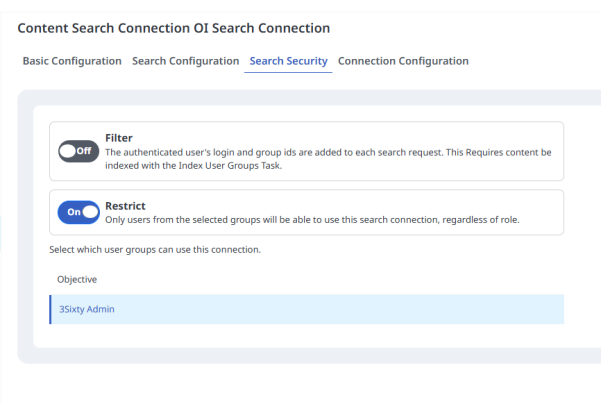Click the 'Select which user groups' instruction text
This screenshot has height=404, width=601.
(x=155, y=249)
